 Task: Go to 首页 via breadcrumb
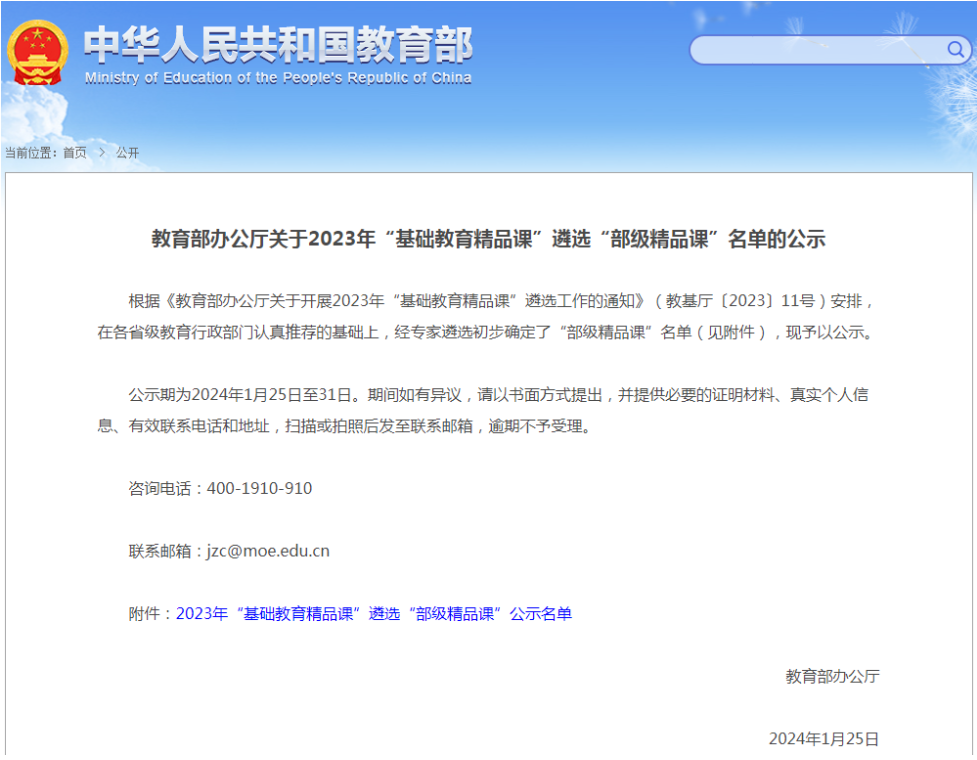[x=75, y=153]
